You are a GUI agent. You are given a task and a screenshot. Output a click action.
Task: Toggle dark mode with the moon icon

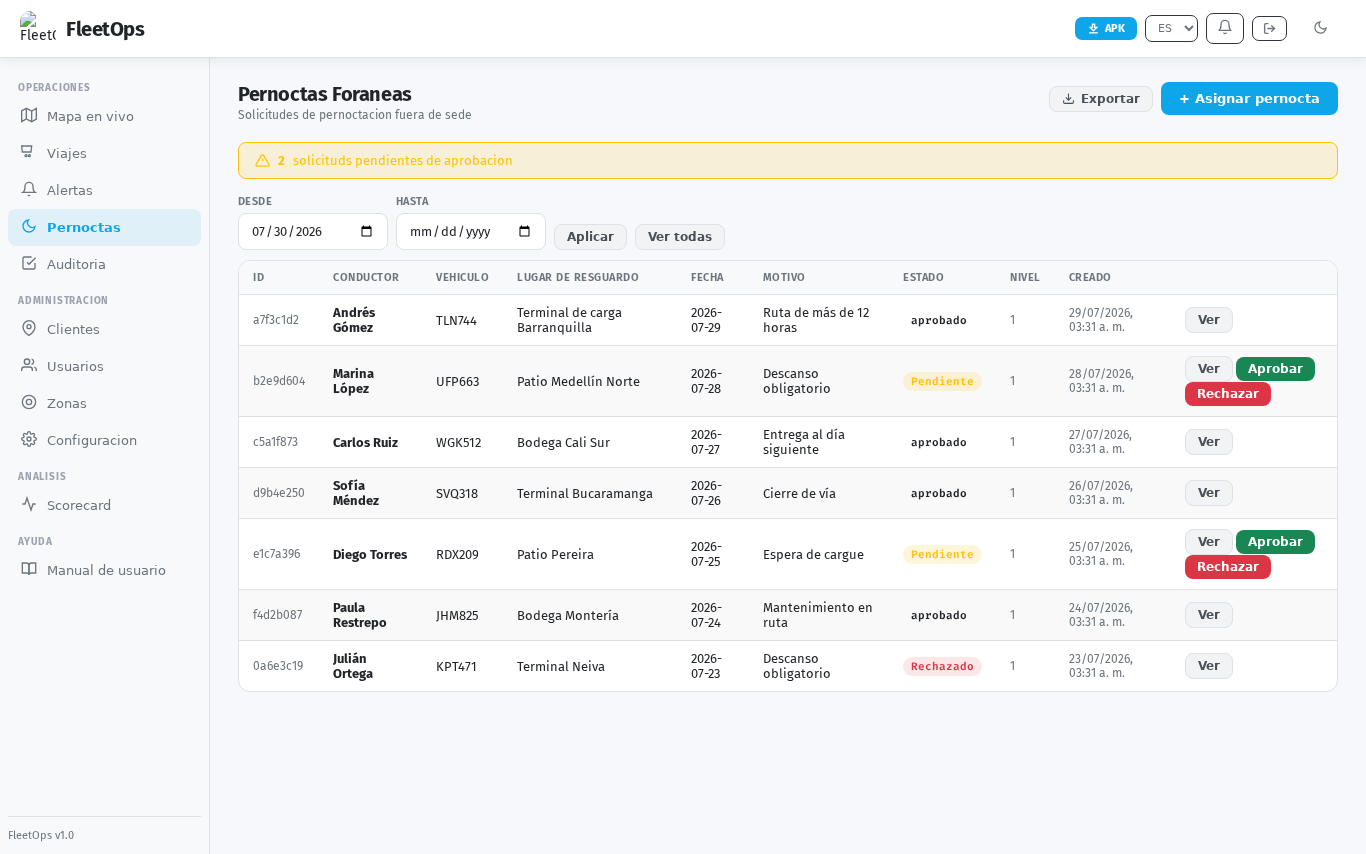(1320, 28)
